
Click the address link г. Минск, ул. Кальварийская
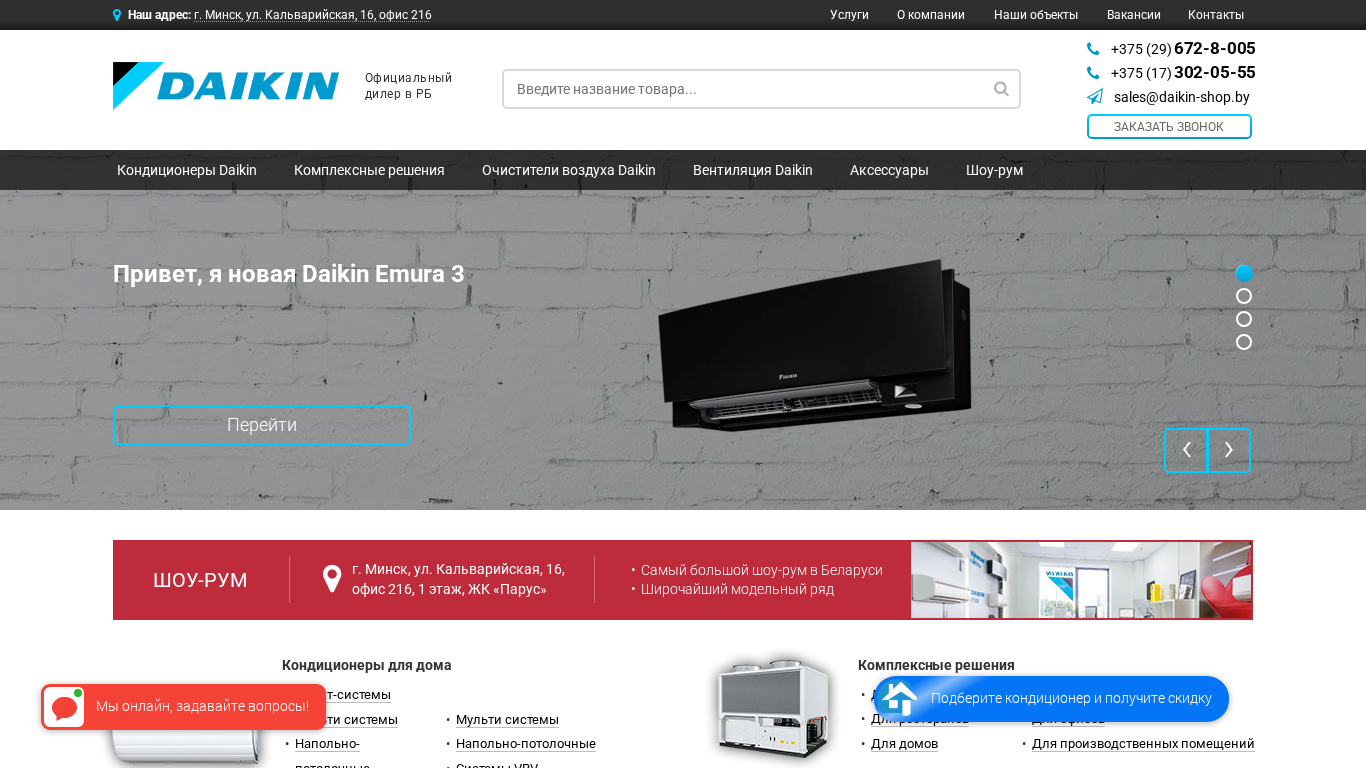pyautogui.click(x=313, y=15)
